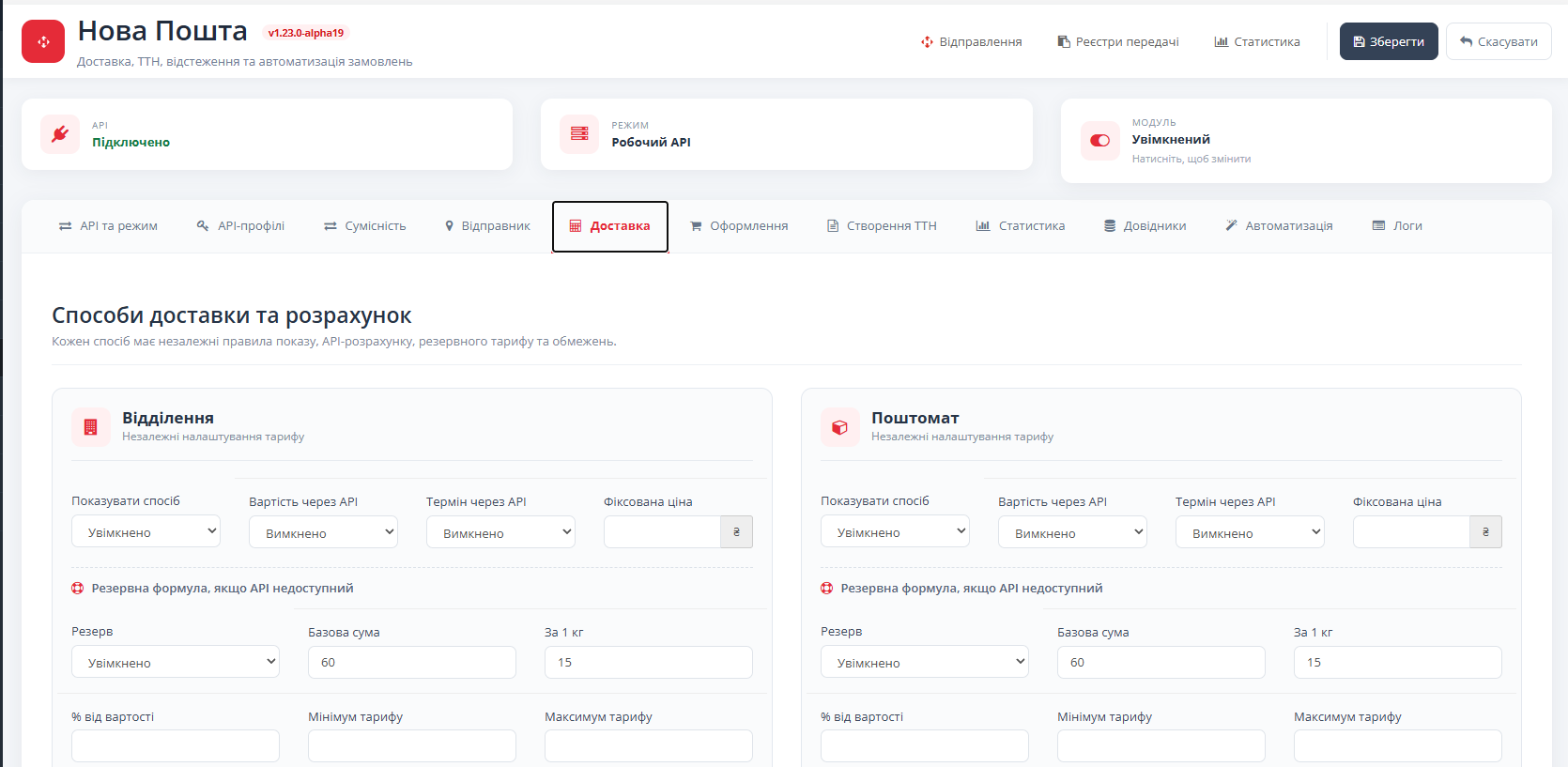Image resolution: width=1568 pixels, height=767 pixels.
Task: Click the Підключено API status text
Action: [x=131, y=143]
